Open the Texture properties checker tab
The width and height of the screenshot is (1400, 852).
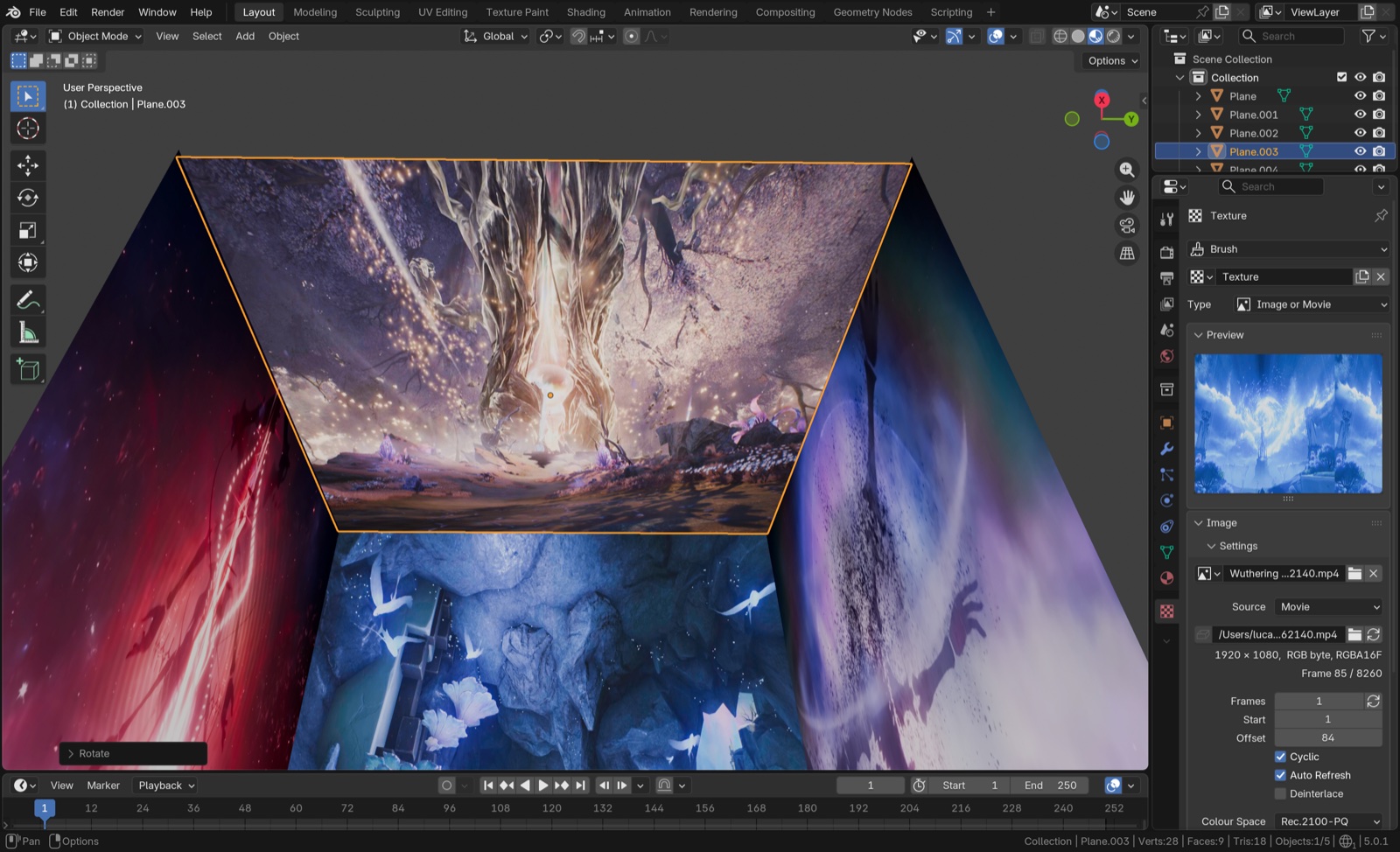tap(1166, 611)
